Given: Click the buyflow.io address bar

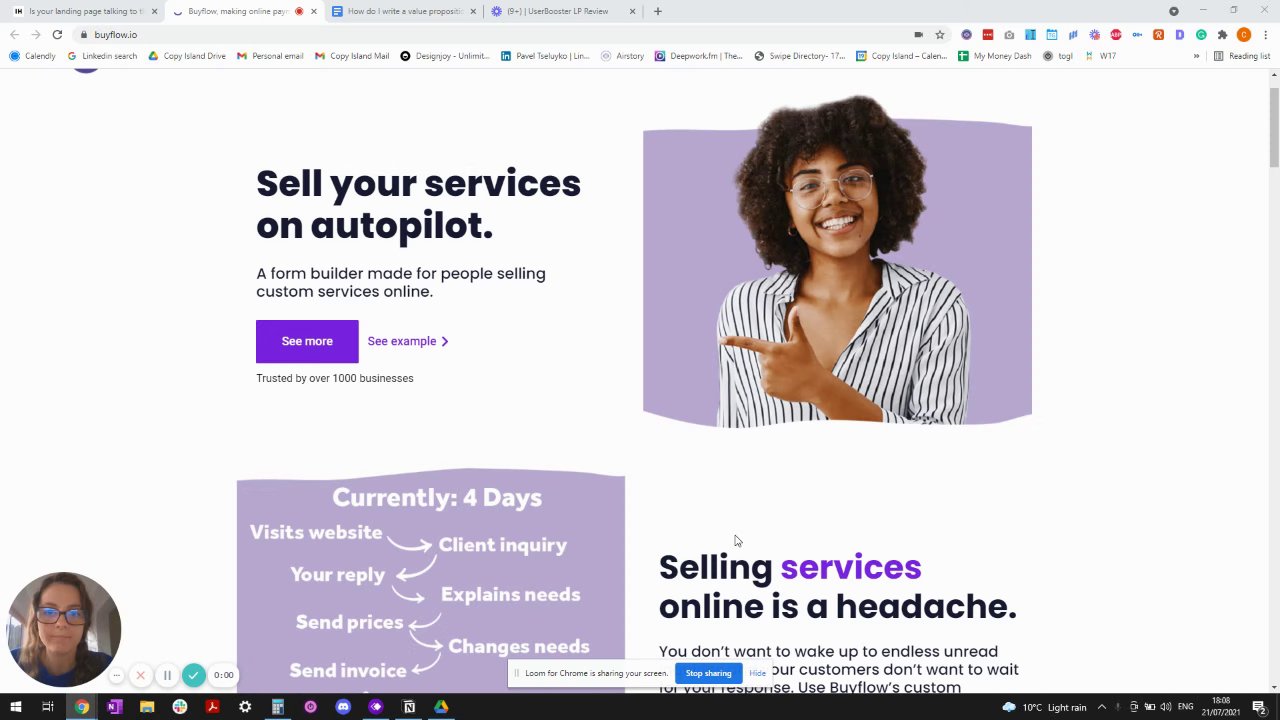Looking at the screenshot, I should click(x=500, y=35).
